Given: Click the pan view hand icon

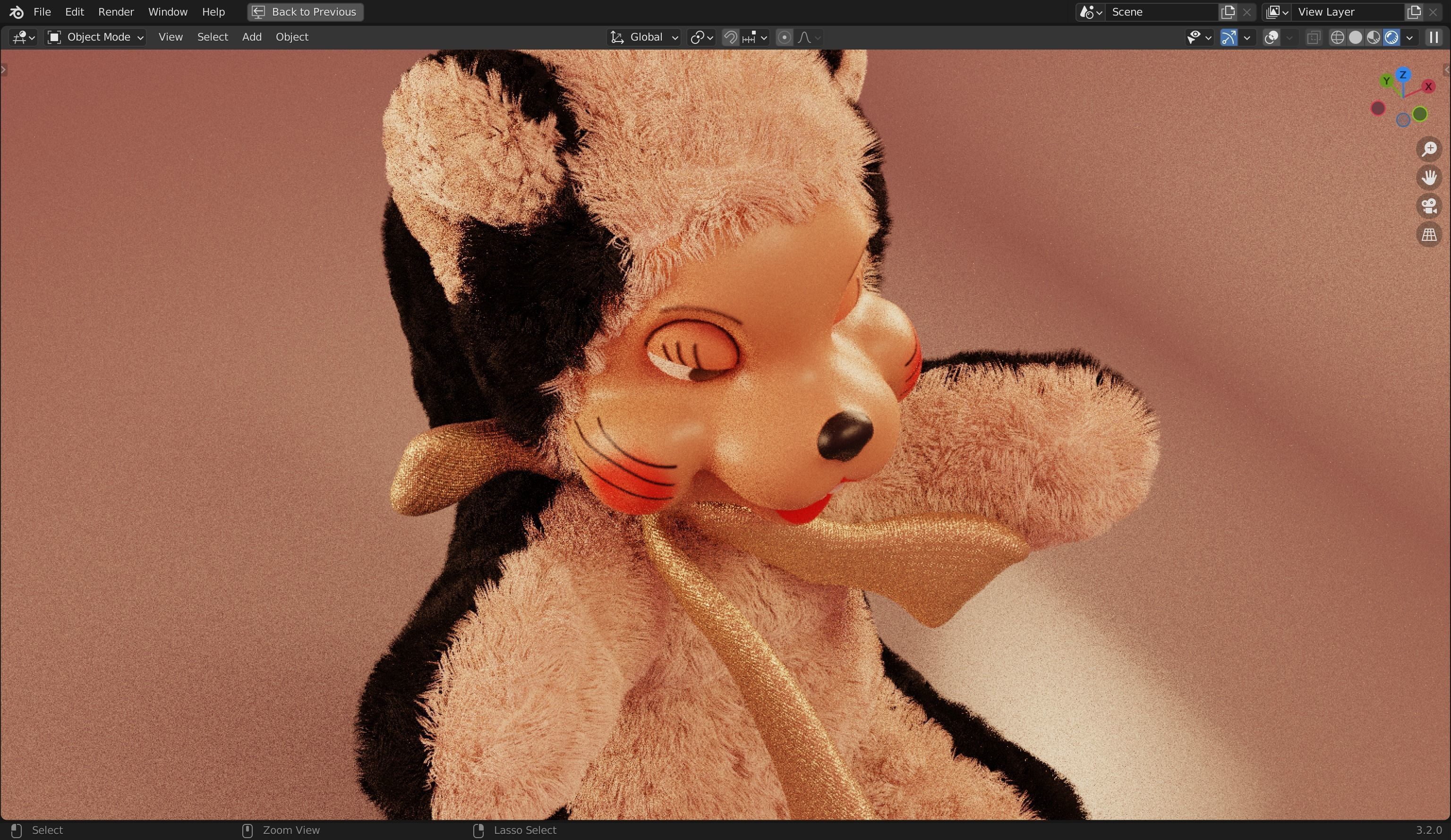Looking at the screenshot, I should click(1429, 178).
